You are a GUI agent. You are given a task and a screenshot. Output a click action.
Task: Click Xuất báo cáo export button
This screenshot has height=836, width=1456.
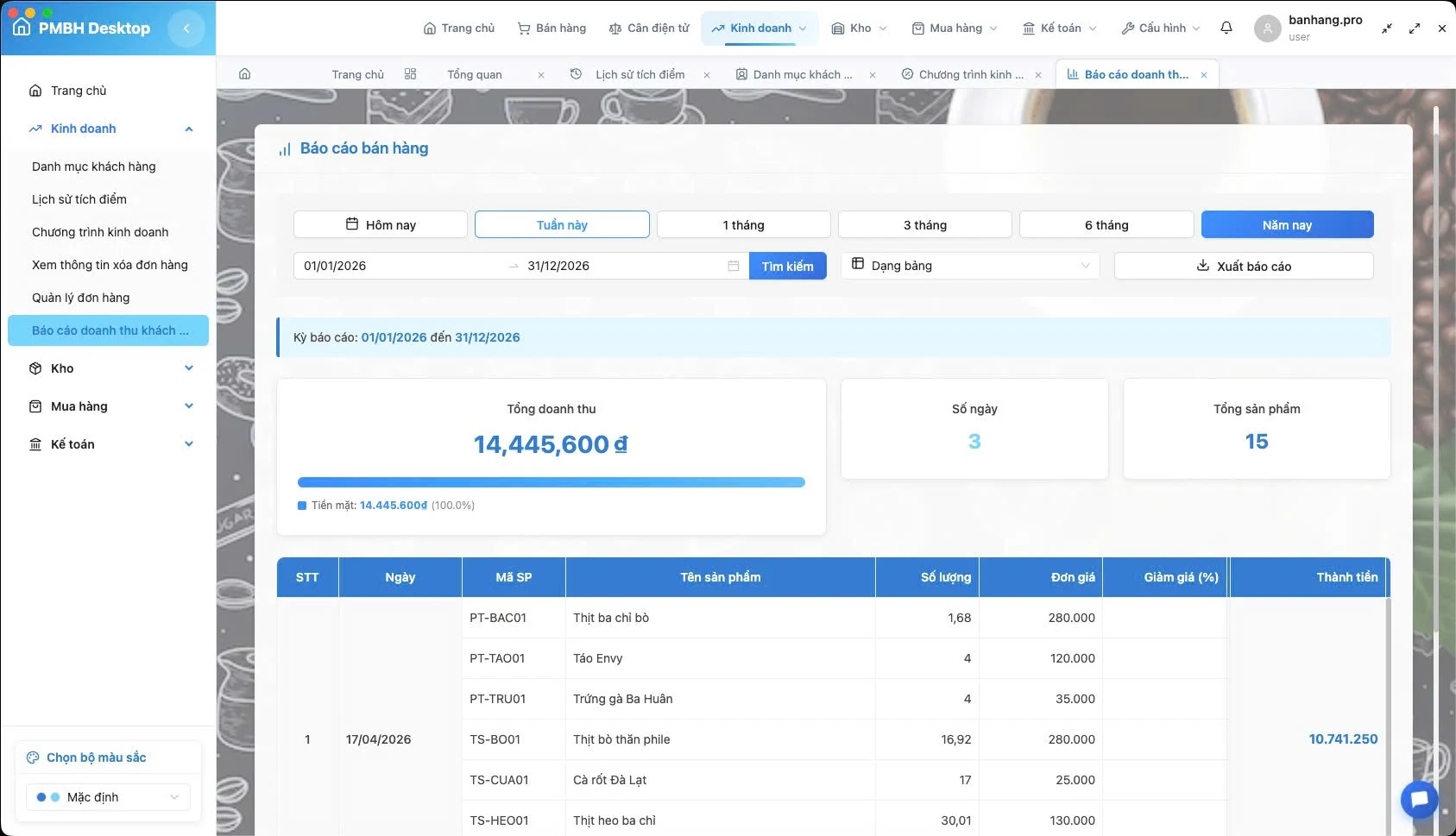tap(1244, 266)
